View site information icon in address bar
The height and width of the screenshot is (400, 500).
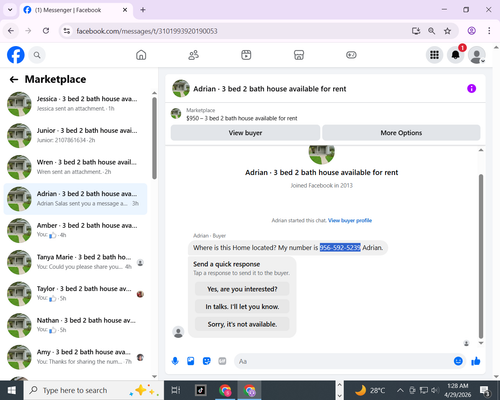pyautogui.click(x=67, y=31)
